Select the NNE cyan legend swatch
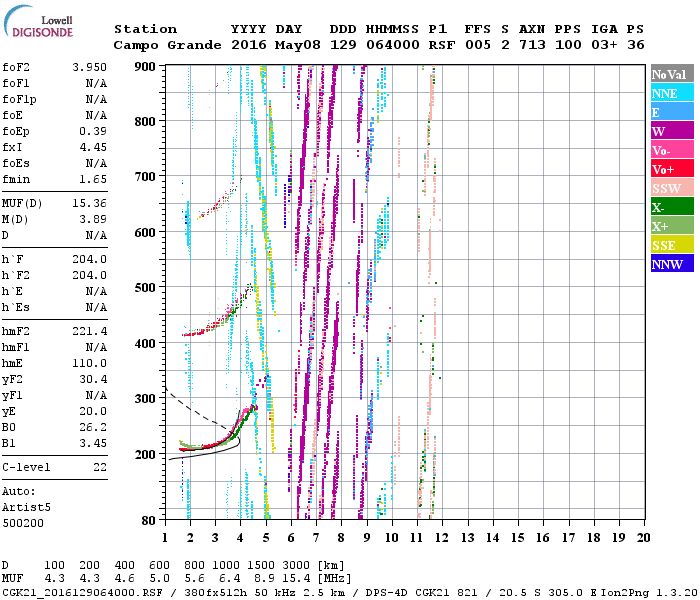The height and width of the screenshot is (600, 700). (x=672, y=93)
